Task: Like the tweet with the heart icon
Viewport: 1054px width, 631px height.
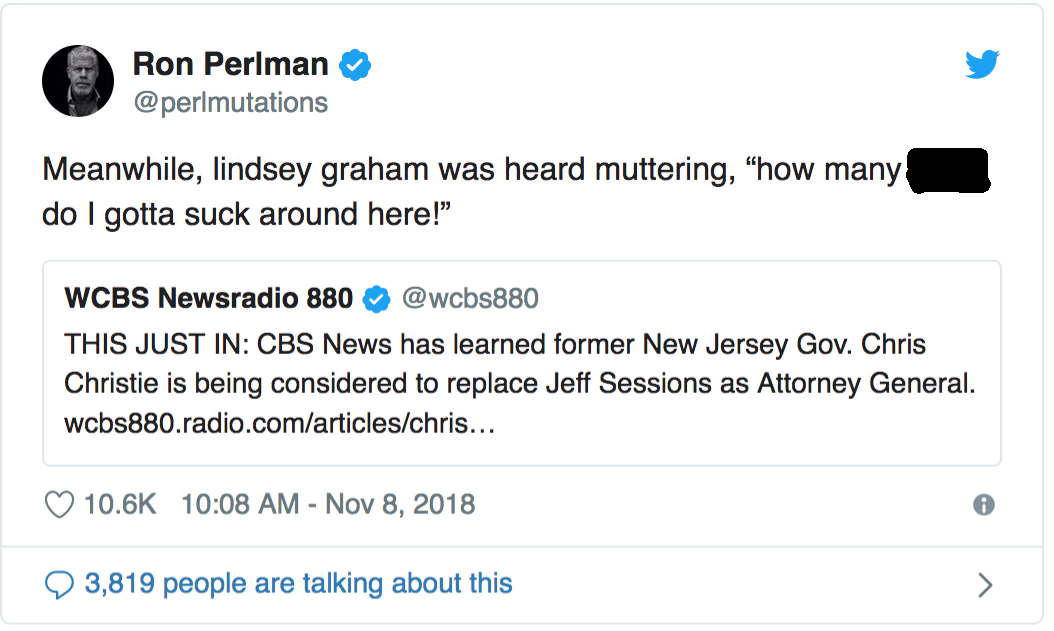Action: (60, 504)
